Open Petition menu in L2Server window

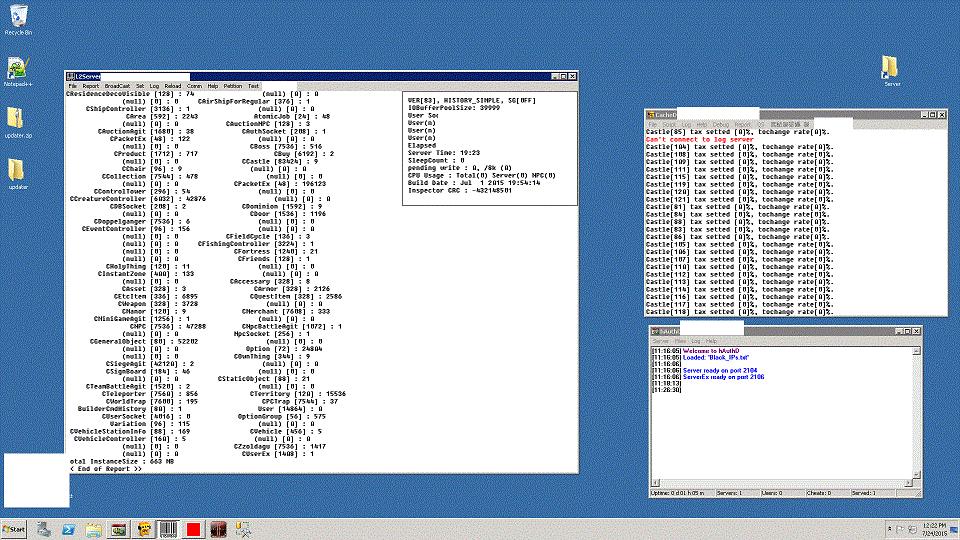pos(233,86)
